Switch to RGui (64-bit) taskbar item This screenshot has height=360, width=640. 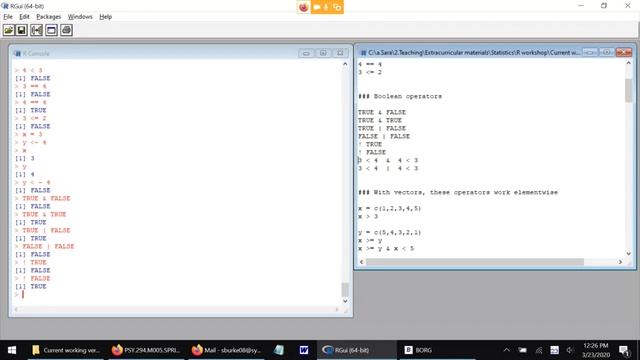pos(356,350)
